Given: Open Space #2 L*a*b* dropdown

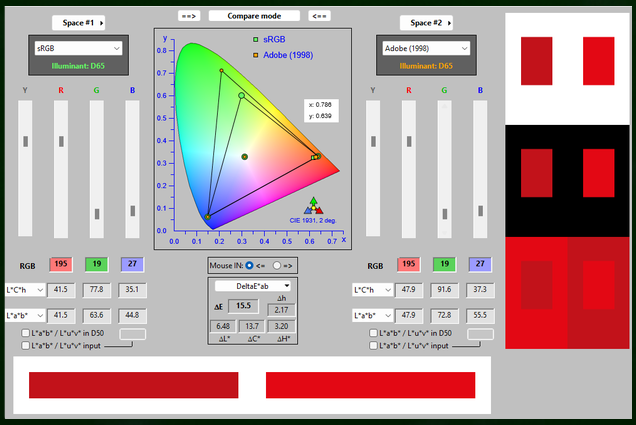Looking at the screenshot, I should [372, 315].
